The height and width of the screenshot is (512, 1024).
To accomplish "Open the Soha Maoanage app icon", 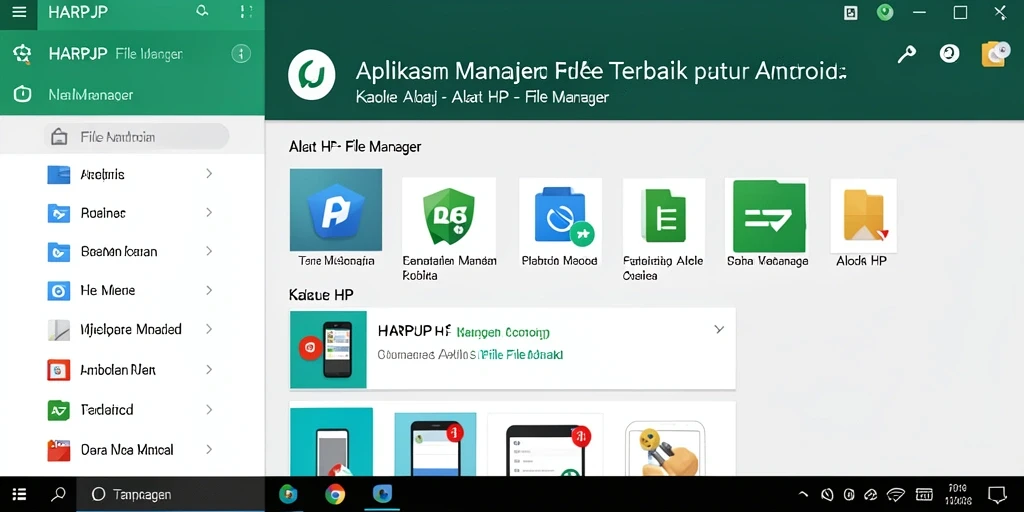I will (x=769, y=216).
